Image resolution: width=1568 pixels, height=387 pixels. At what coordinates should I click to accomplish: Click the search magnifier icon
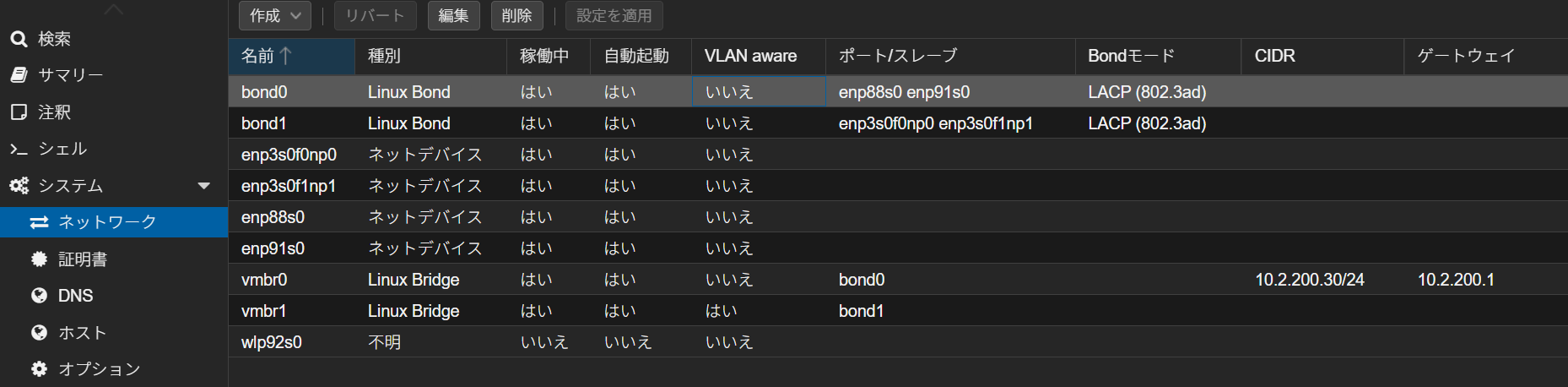(19, 39)
